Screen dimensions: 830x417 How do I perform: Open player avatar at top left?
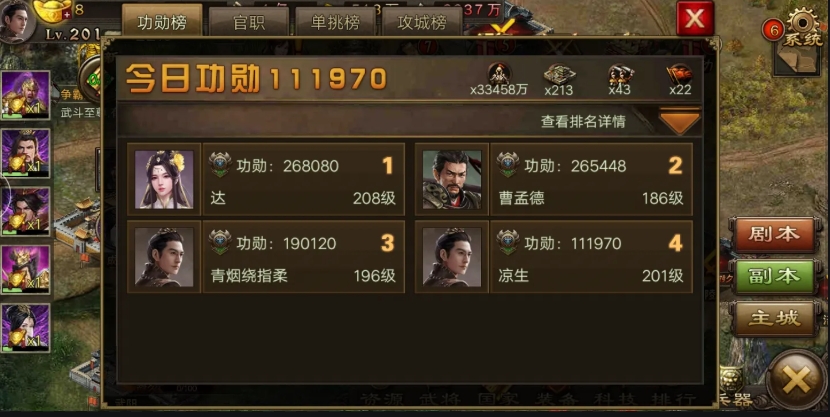pyautogui.click(x=15, y=21)
